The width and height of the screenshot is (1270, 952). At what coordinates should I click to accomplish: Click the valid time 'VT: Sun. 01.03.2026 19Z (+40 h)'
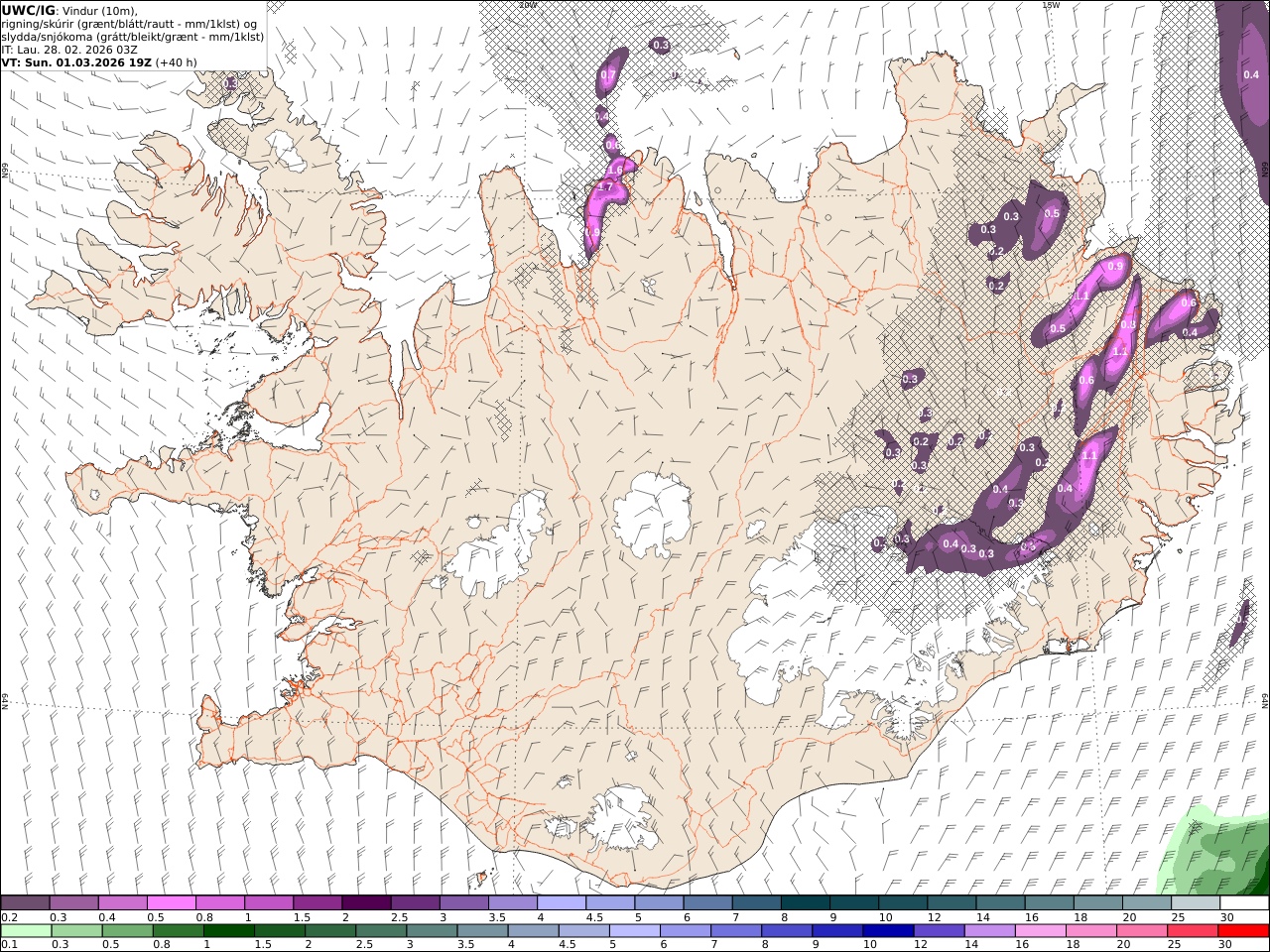pos(99,62)
